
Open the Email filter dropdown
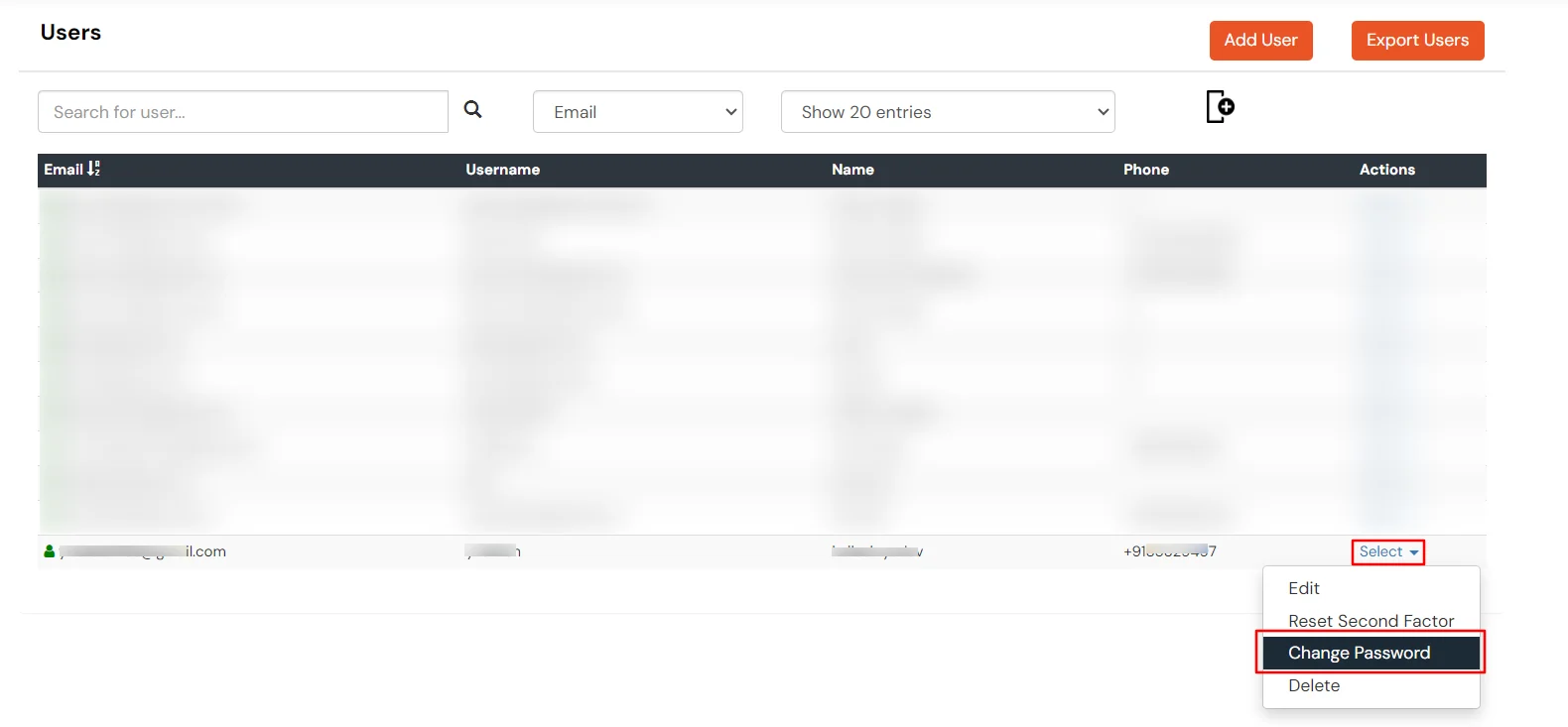[638, 112]
